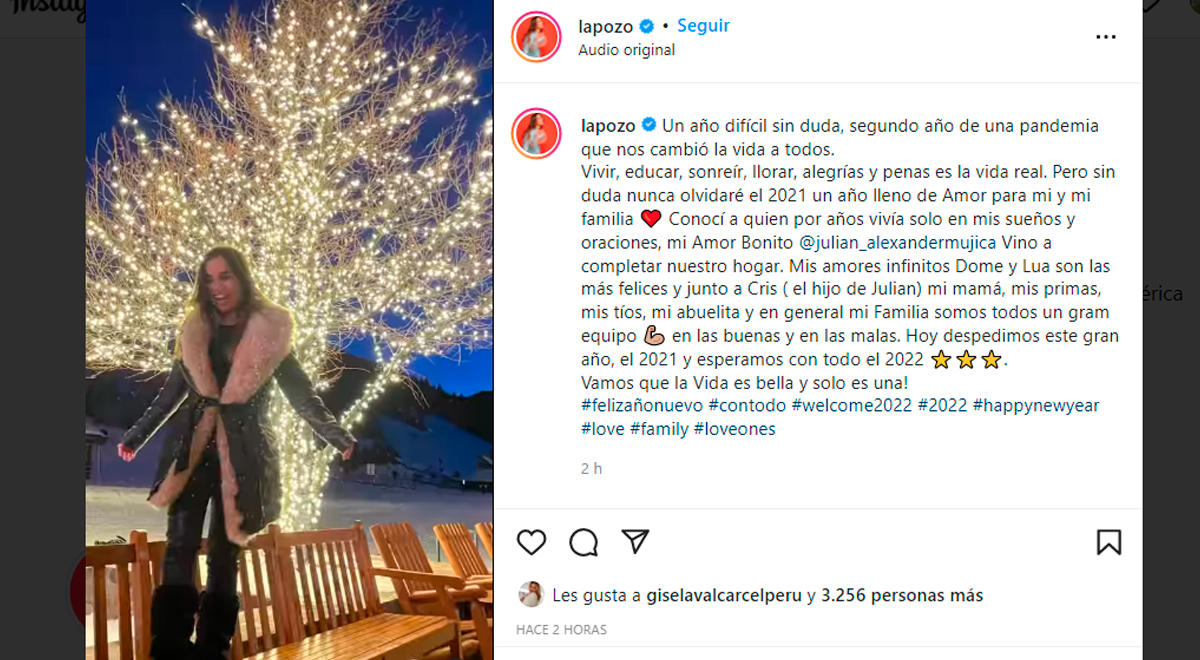The width and height of the screenshot is (1200, 660).
Task: Open the Audio original link
Action: pyautogui.click(x=626, y=50)
